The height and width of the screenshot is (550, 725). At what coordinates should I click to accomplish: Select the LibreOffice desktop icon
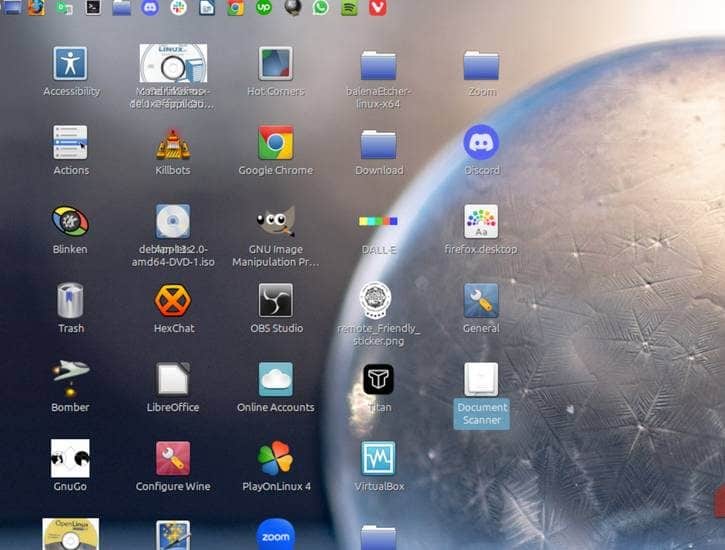(173, 379)
